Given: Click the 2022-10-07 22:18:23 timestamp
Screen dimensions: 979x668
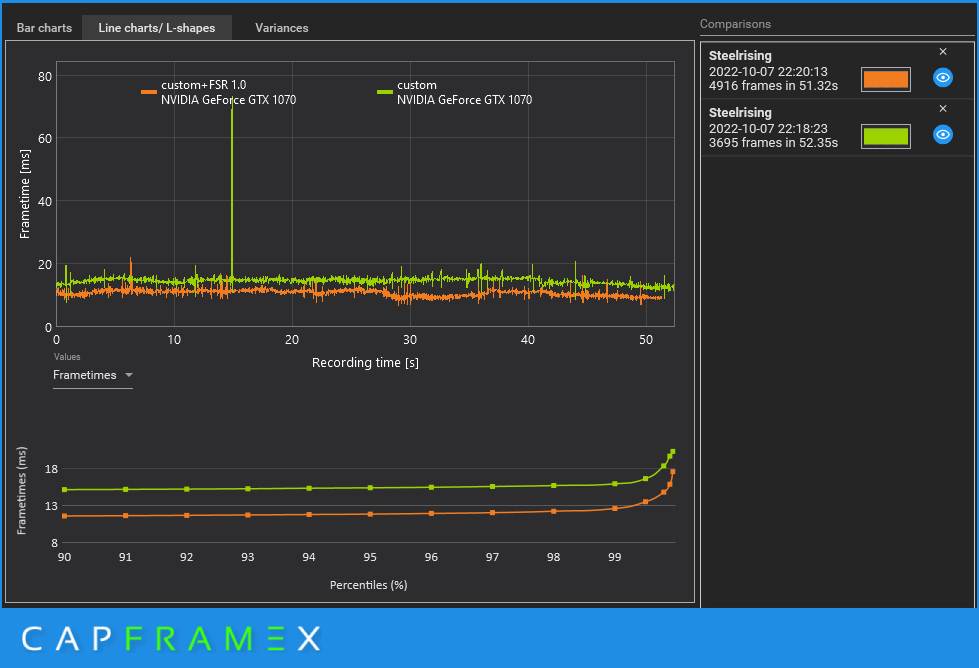Looking at the screenshot, I should pyautogui.click(x=768, y=129).
